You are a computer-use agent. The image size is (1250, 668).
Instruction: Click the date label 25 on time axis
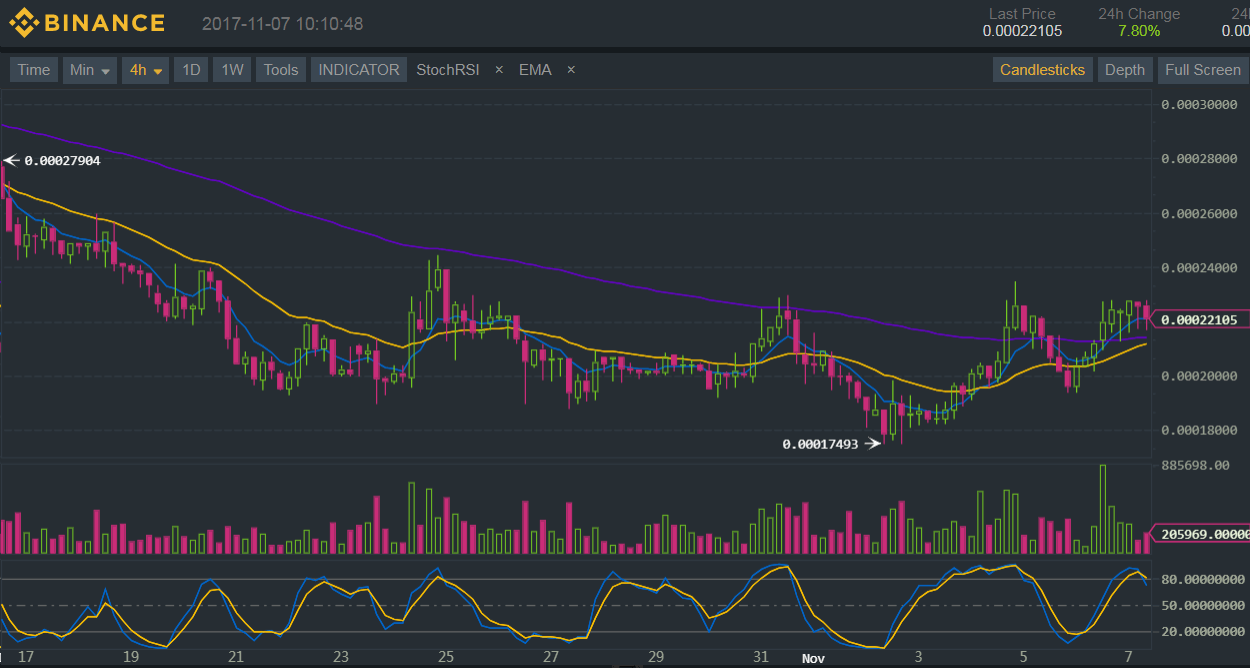(445, 657)
